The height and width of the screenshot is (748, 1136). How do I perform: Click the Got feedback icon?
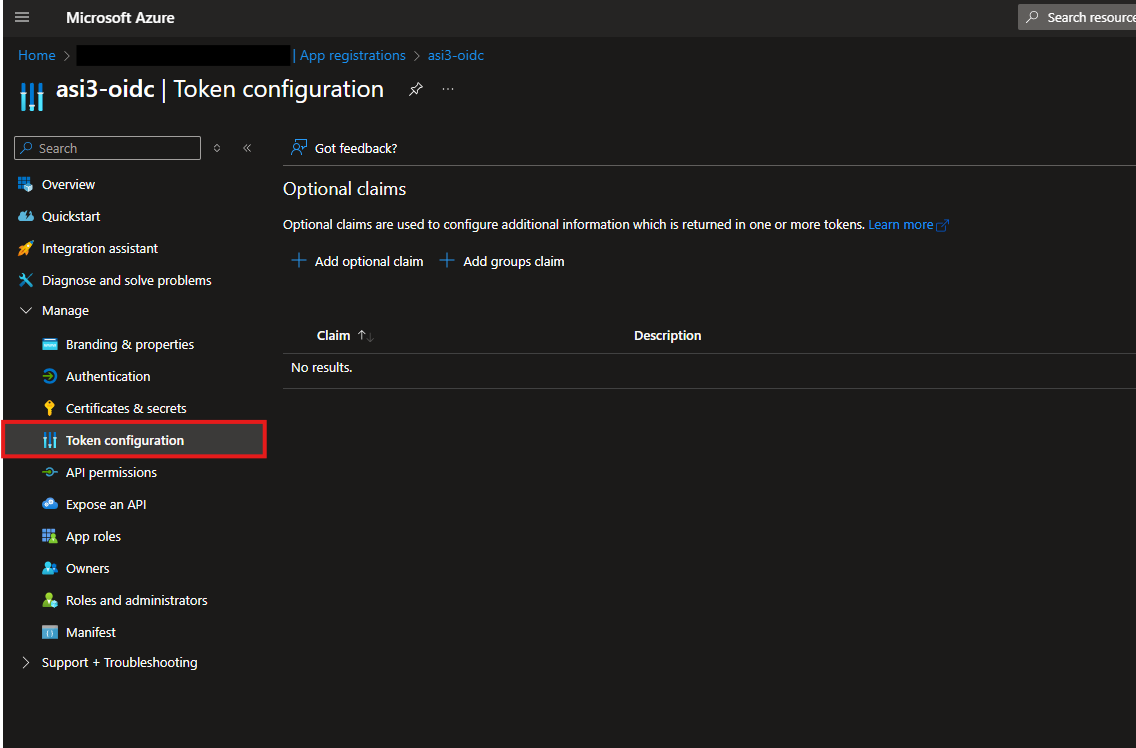tap(298, 148)
